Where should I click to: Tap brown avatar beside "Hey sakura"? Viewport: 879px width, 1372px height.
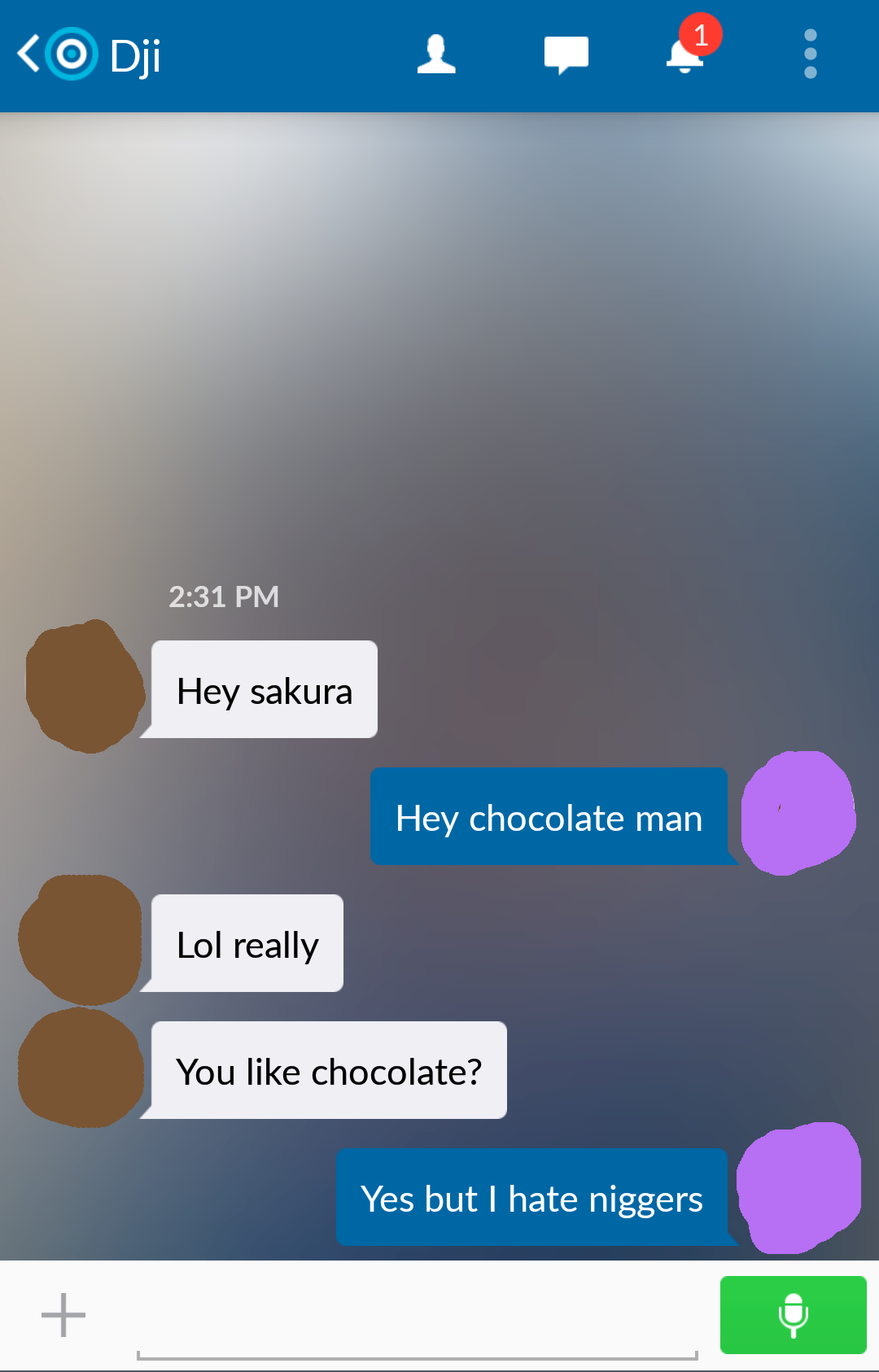click(x=85, y=686)
